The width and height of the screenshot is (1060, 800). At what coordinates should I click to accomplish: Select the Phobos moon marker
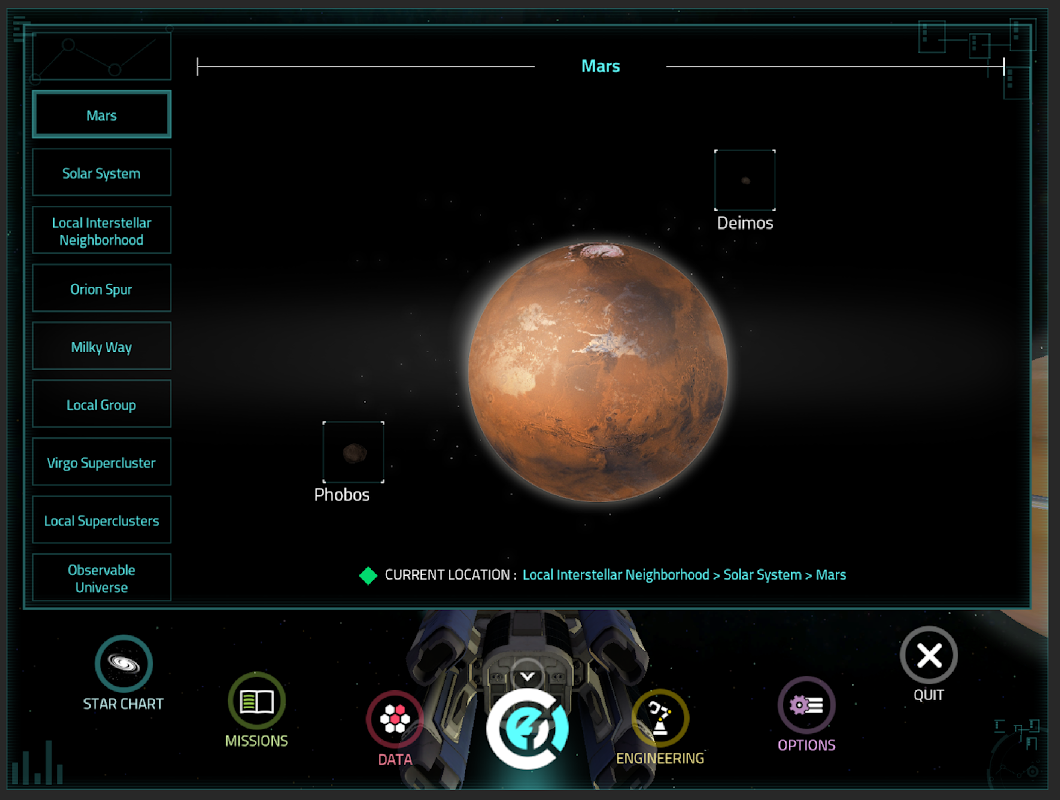point(354,452)
